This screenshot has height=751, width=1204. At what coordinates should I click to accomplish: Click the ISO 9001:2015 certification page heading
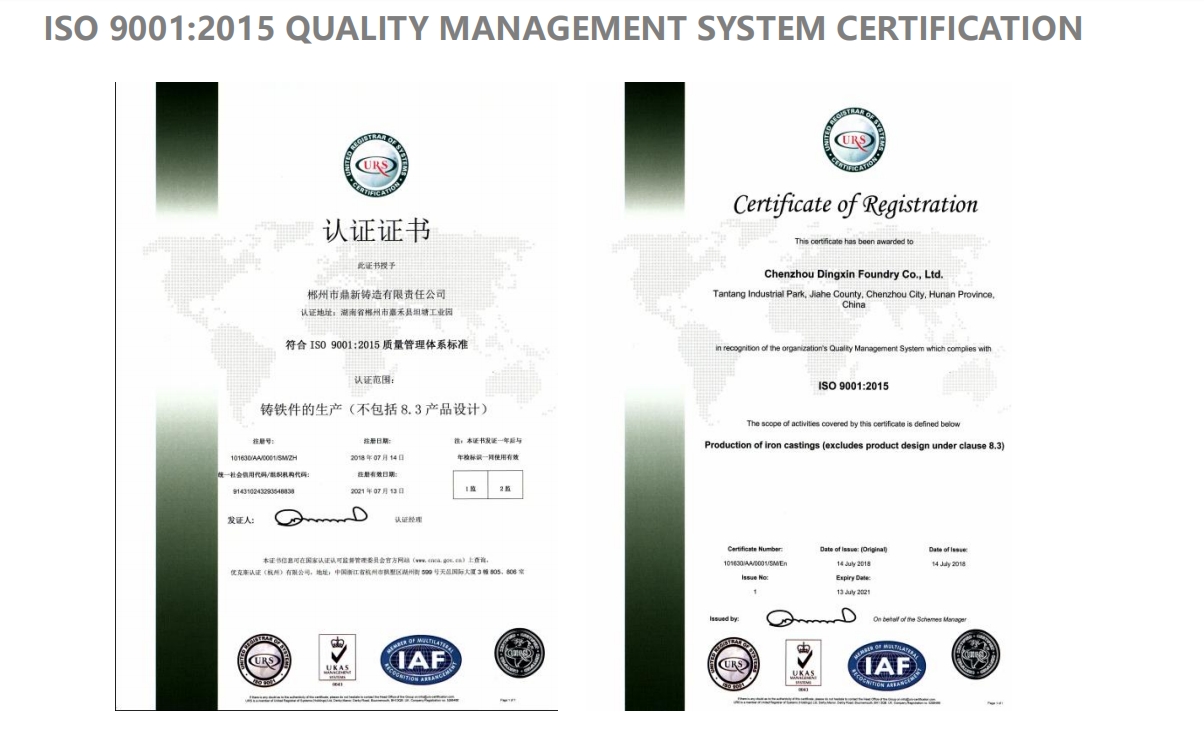point(563,28)
